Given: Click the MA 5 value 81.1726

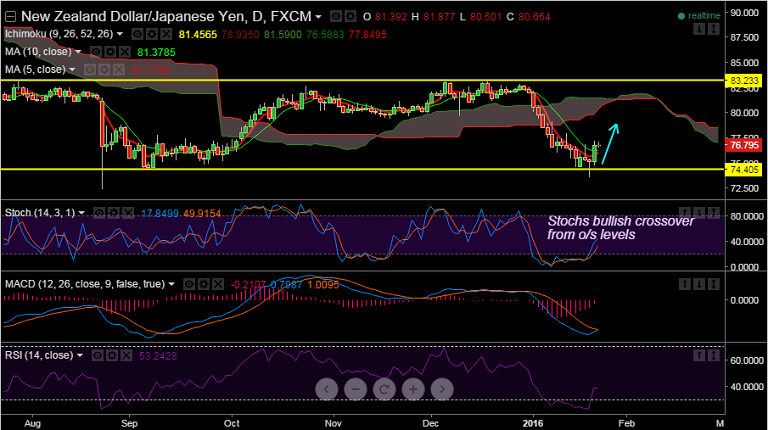Looking at the screenshot, I should point(151,70).
